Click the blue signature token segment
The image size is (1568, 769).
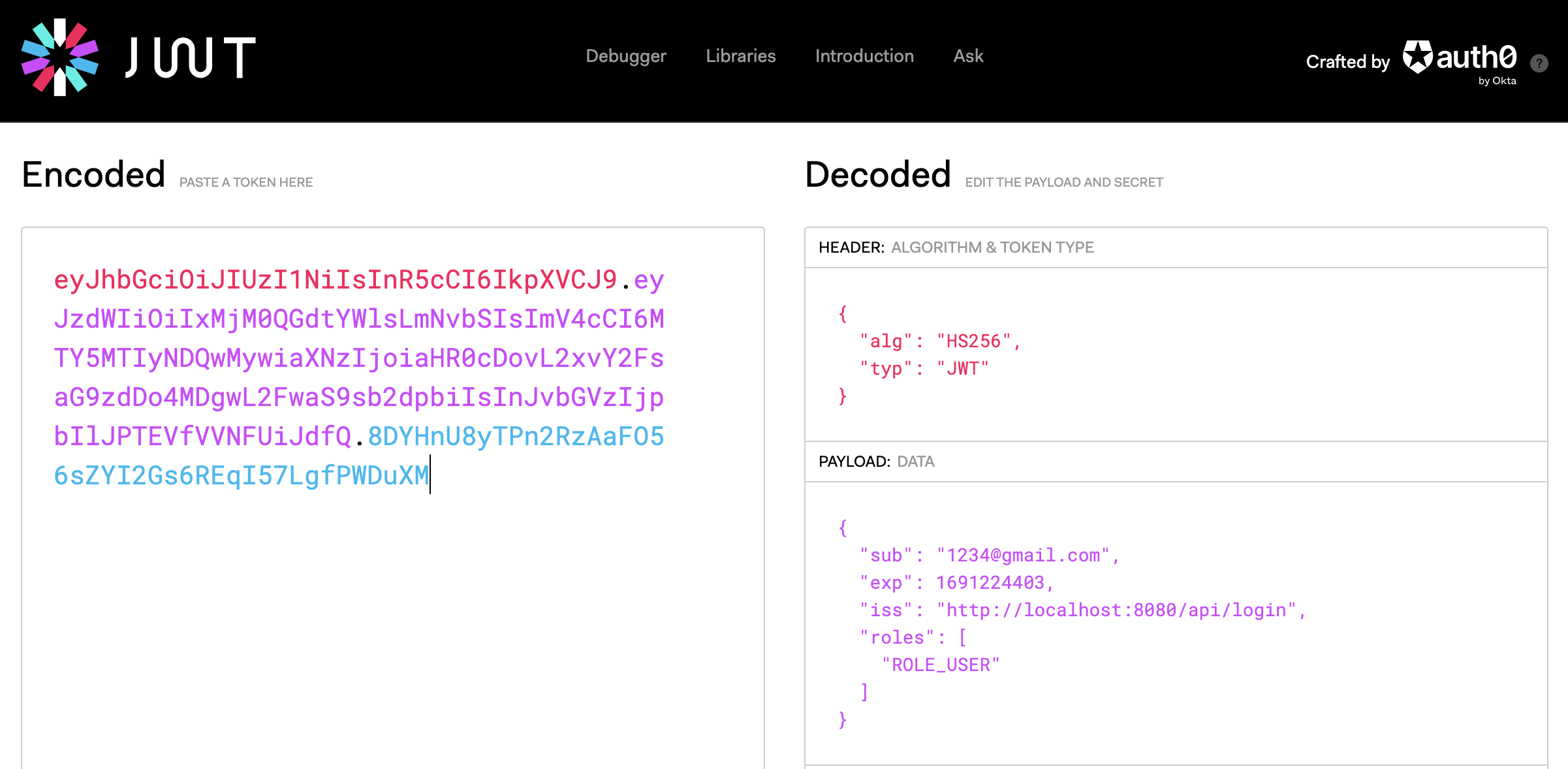242,476
